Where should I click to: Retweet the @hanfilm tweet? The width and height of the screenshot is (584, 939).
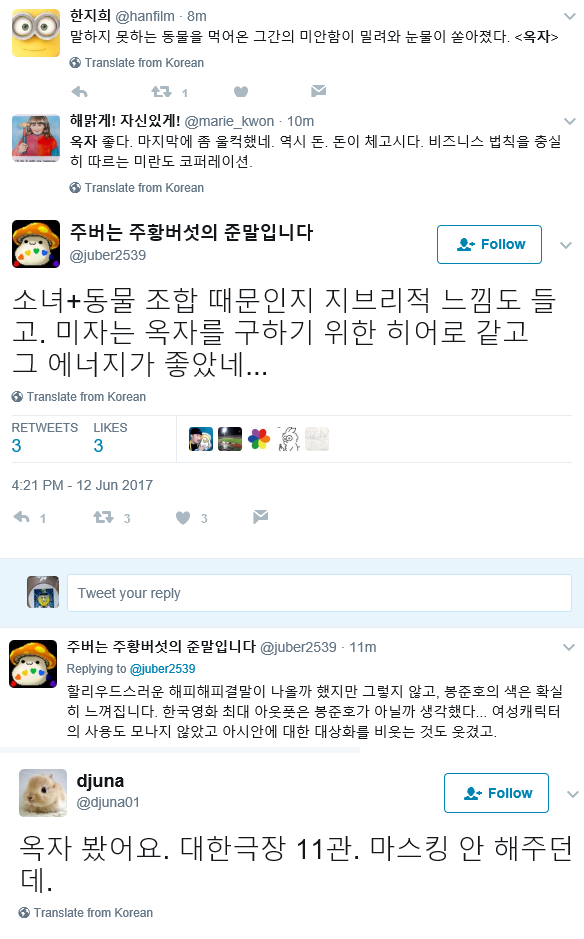click(161, 92)
